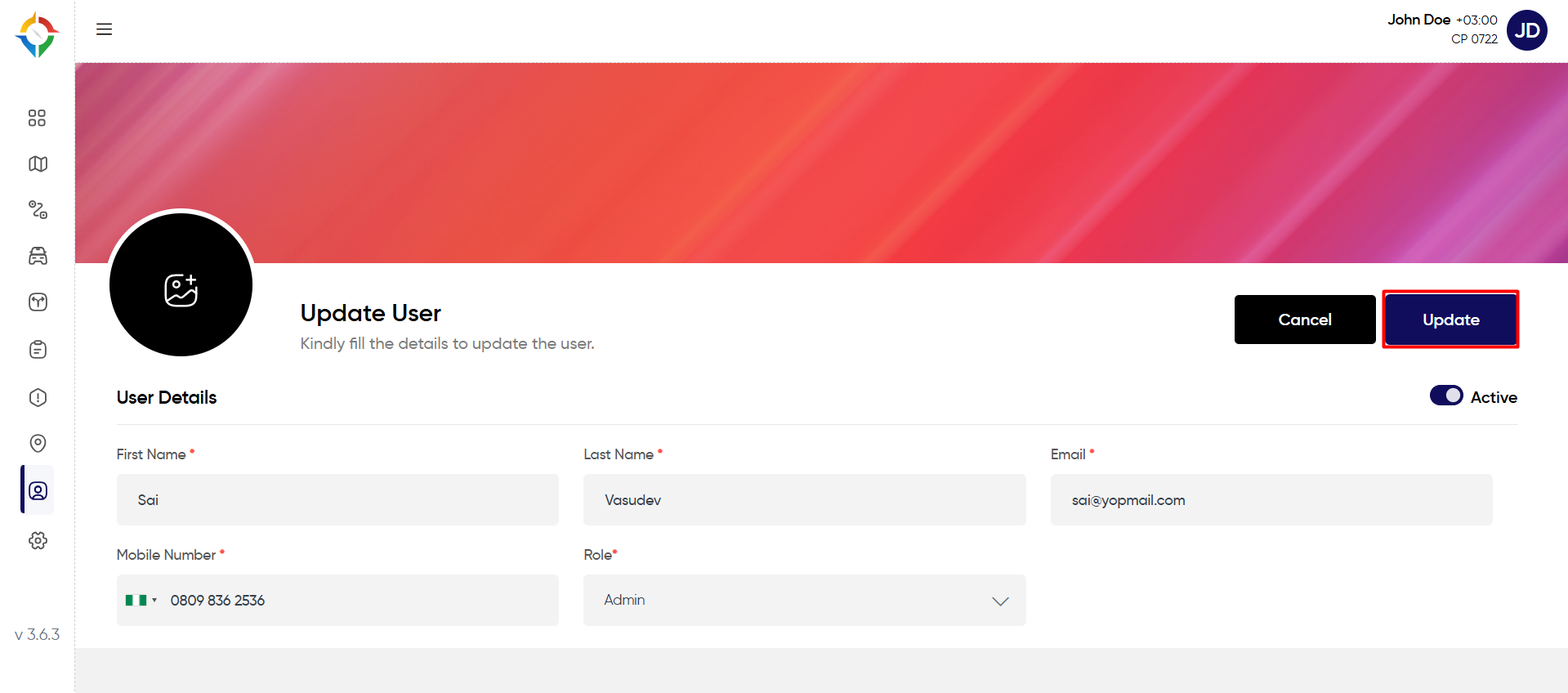Click the Update User title
The width and height of the screenshot is (1568, 693).
point(370,313)
